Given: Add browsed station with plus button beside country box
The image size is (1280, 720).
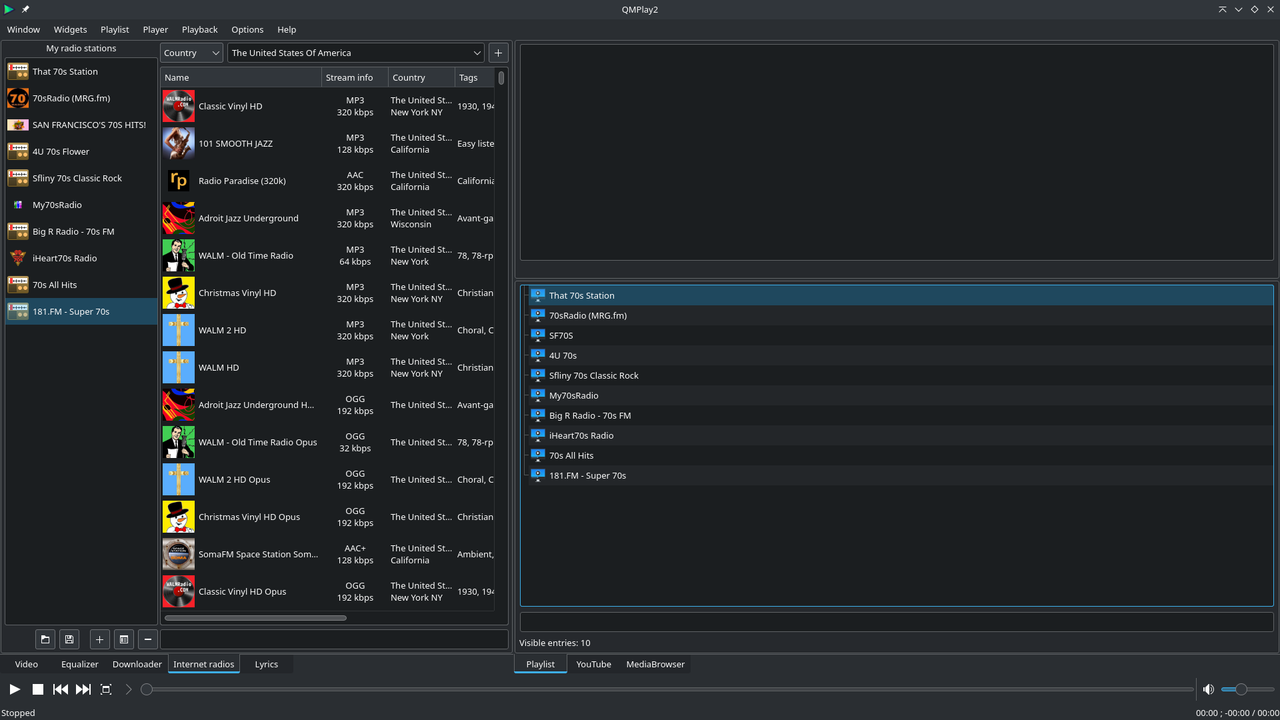Looking at the screenshot, I should pos(498,53).
